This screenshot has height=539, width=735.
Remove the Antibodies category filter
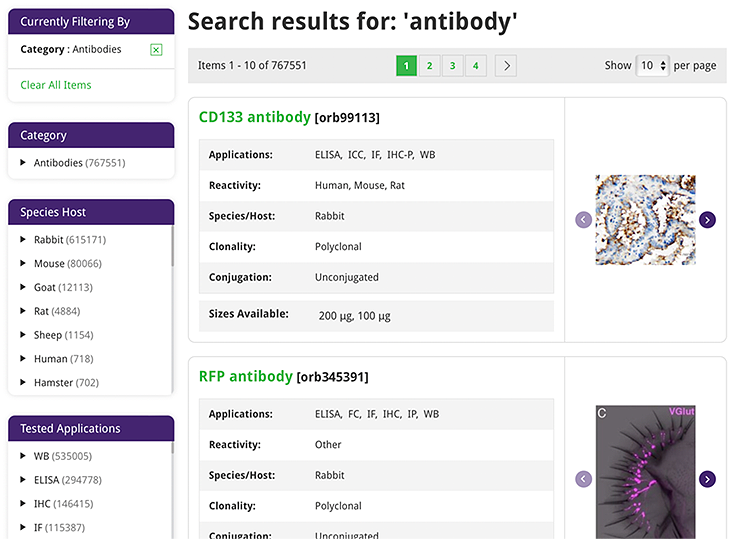156,50
